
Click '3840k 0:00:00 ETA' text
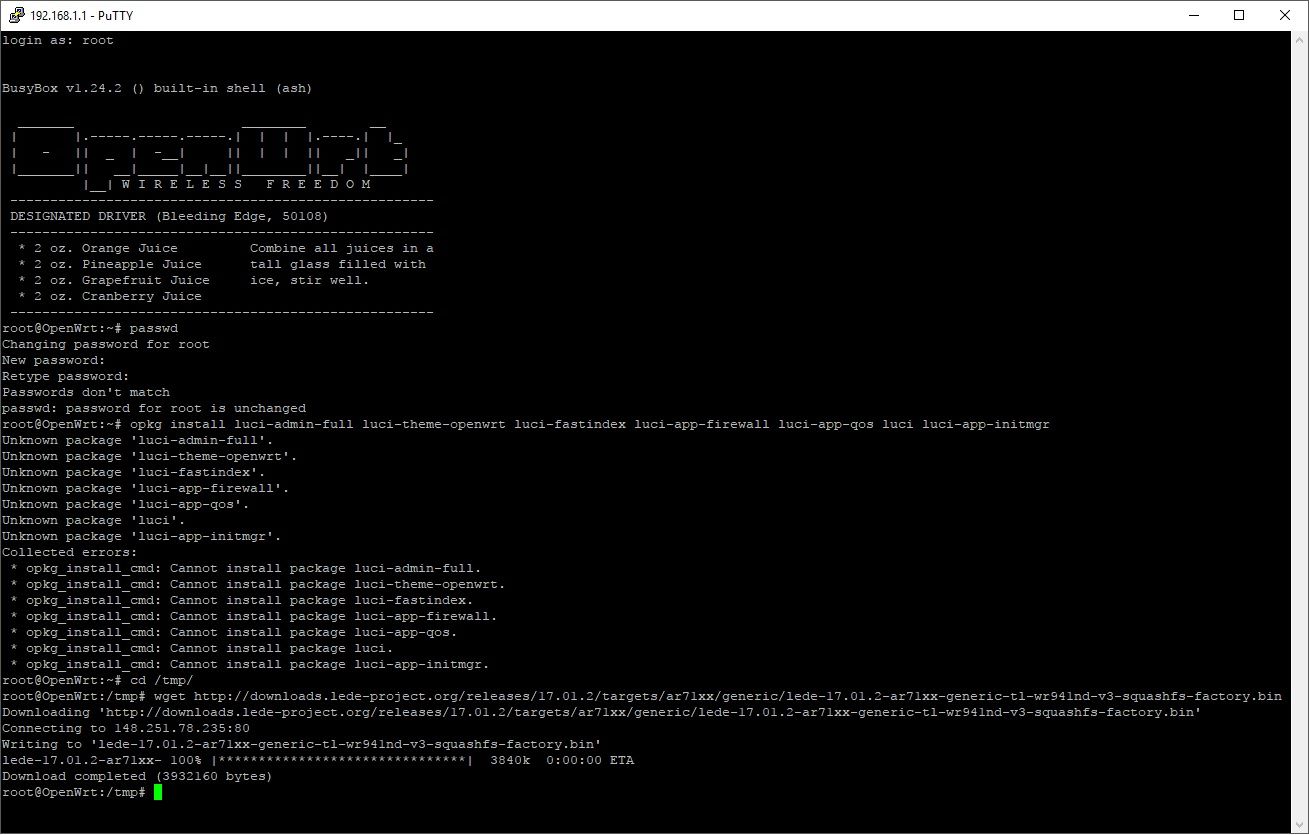(x=562, y=761)
